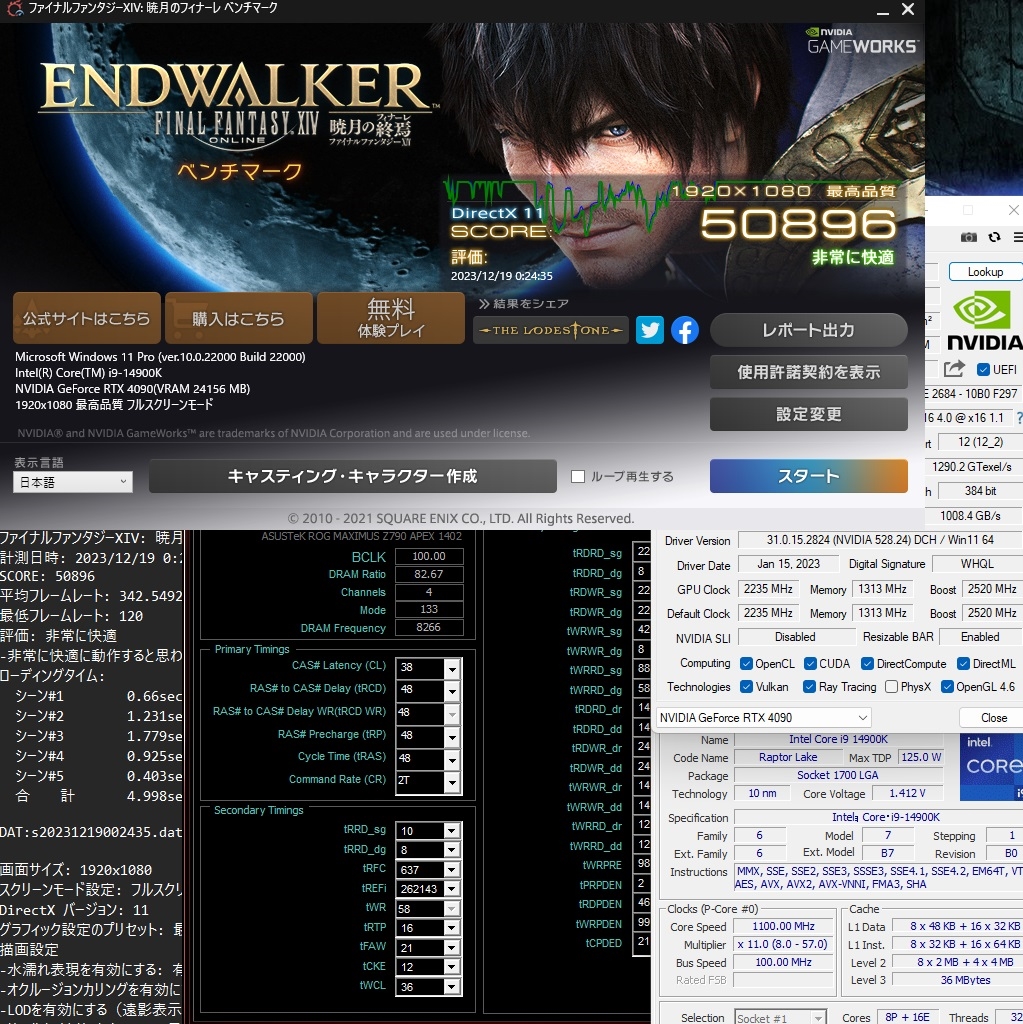Click GPU Clock 2235 MHz field
1023x1024 pixels.
point(768,589)
